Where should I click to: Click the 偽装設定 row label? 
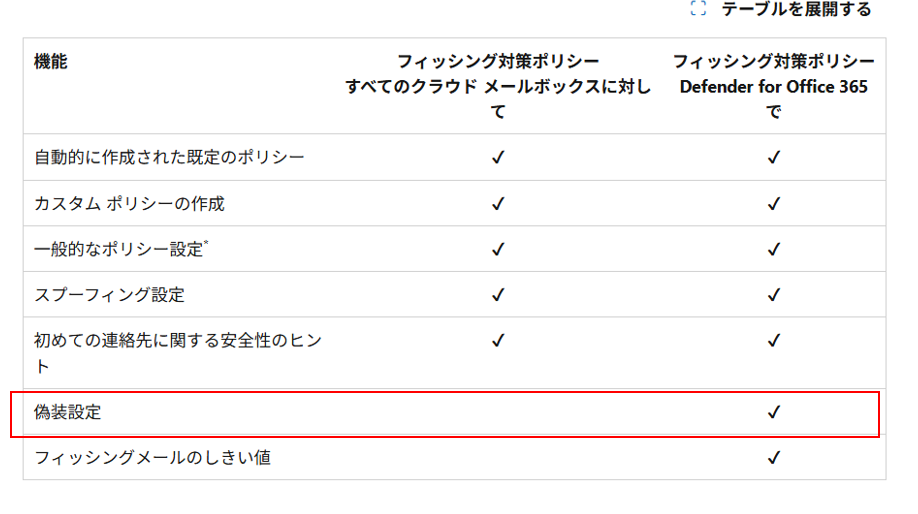[x=68, y=412]
